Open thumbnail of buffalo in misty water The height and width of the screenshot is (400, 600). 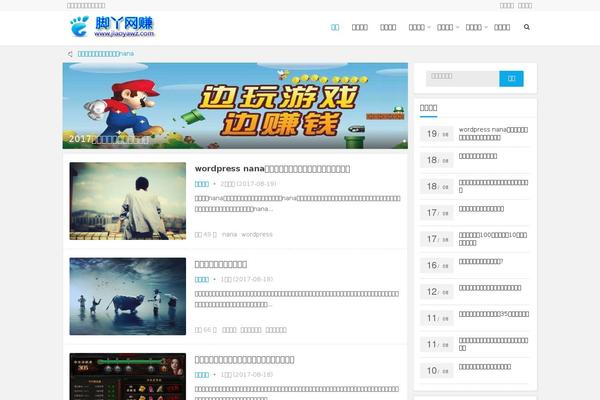coord(128,296)
